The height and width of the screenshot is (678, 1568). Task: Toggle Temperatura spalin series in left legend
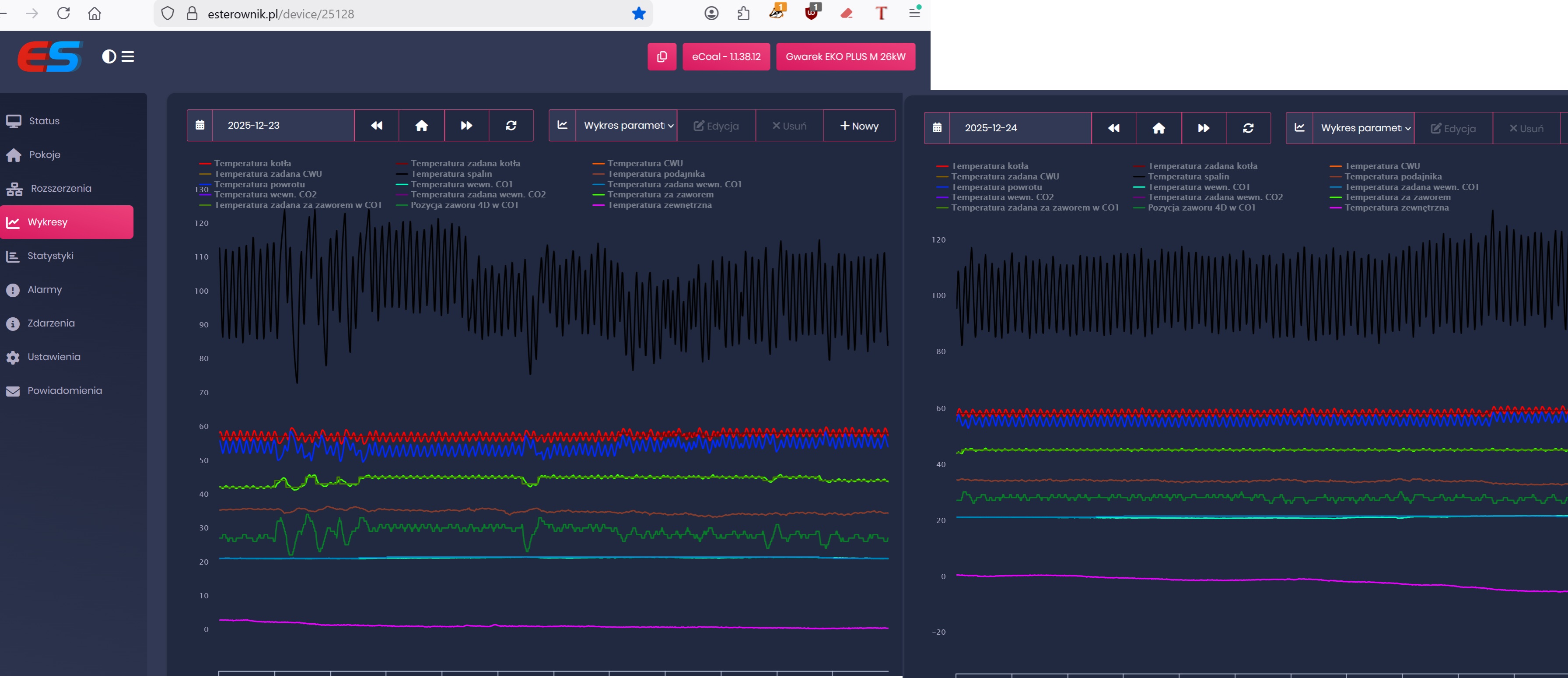[x=451, y=174]
